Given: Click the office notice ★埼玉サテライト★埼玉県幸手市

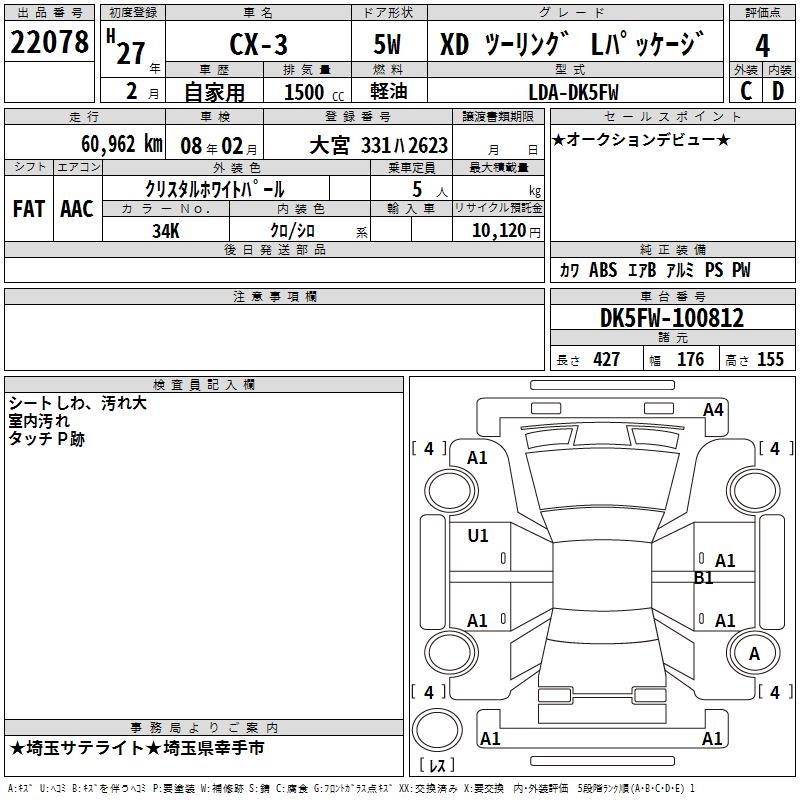Looking at the screenshot, I should 137,748.
